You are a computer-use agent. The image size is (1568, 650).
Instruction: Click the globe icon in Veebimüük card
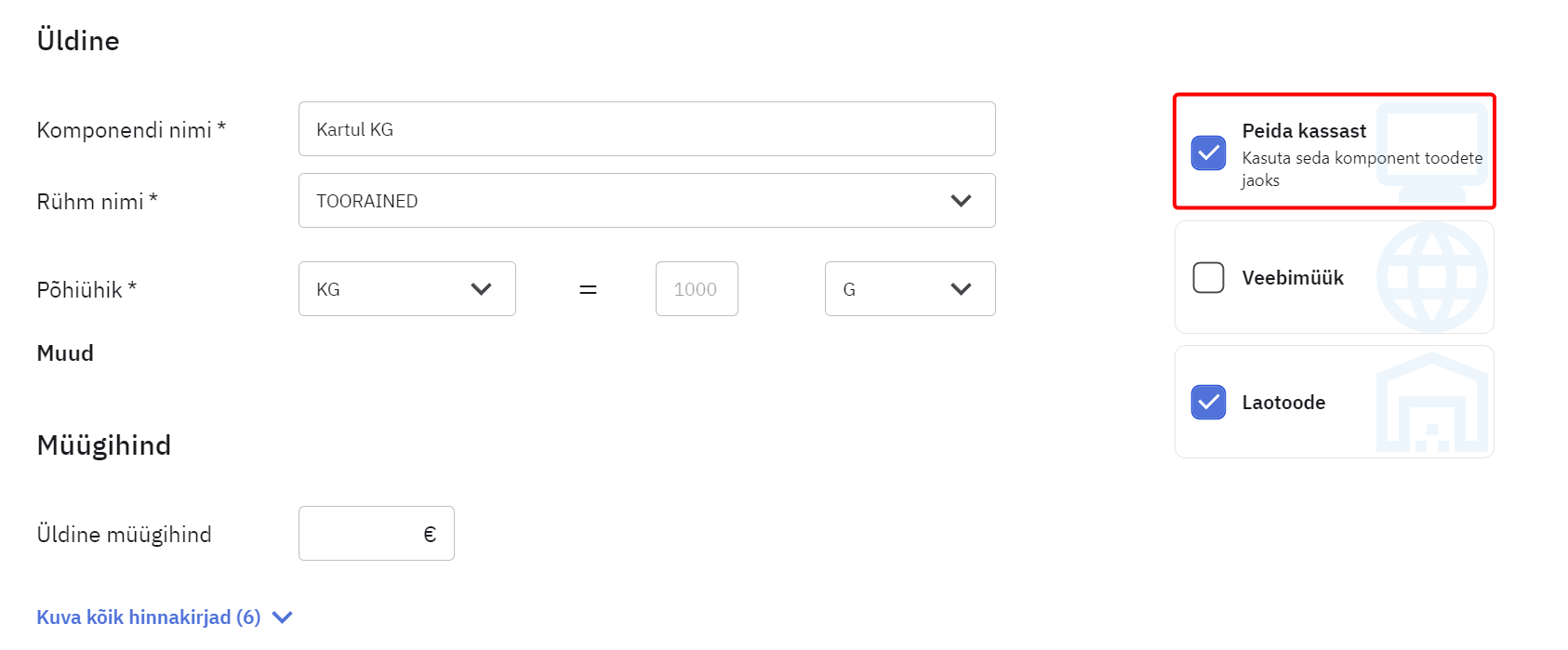pyautogui.click(x=1431, y=277)
